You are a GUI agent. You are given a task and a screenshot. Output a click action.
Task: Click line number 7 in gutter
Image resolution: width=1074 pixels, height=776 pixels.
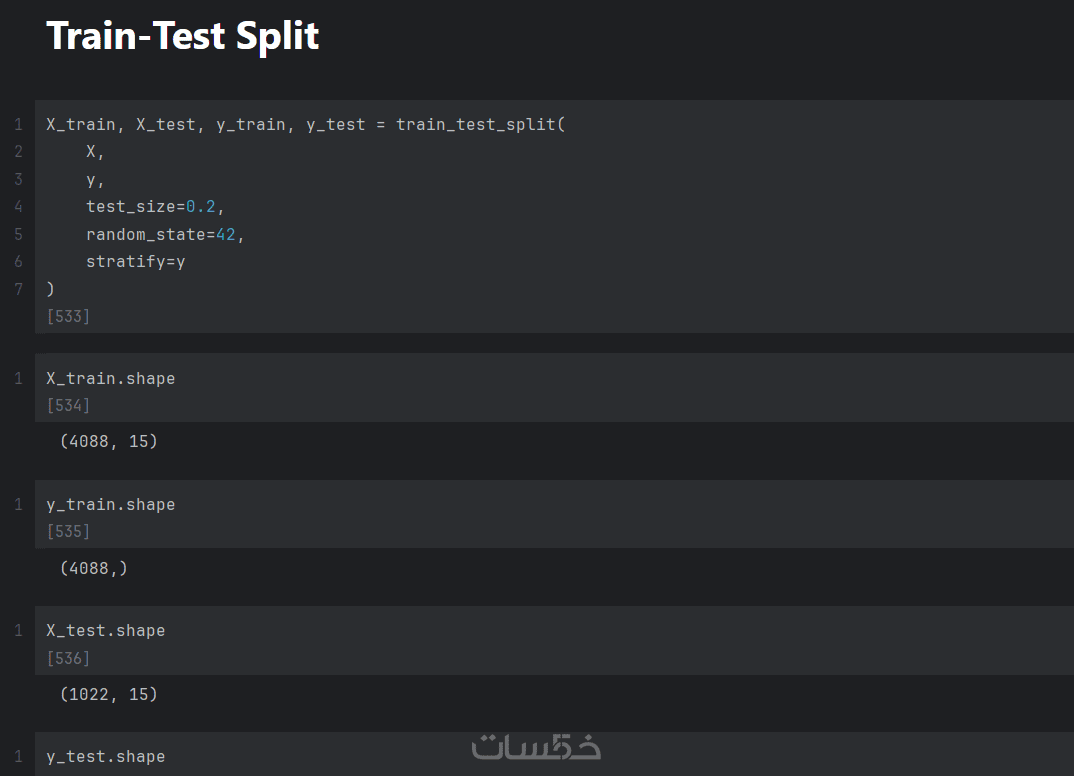(x=18, y=289)
